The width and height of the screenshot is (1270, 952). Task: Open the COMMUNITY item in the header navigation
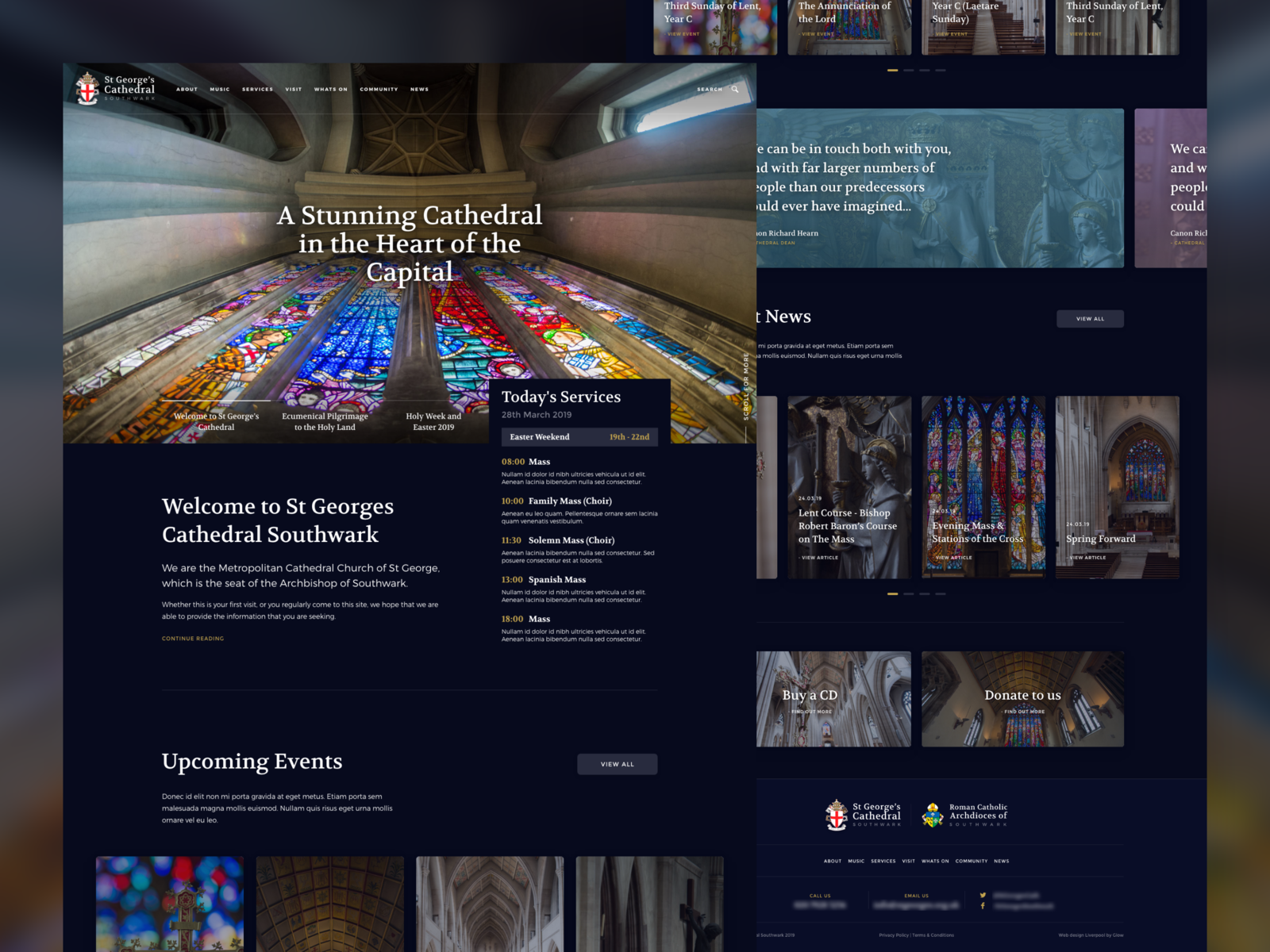click(379, 89)
